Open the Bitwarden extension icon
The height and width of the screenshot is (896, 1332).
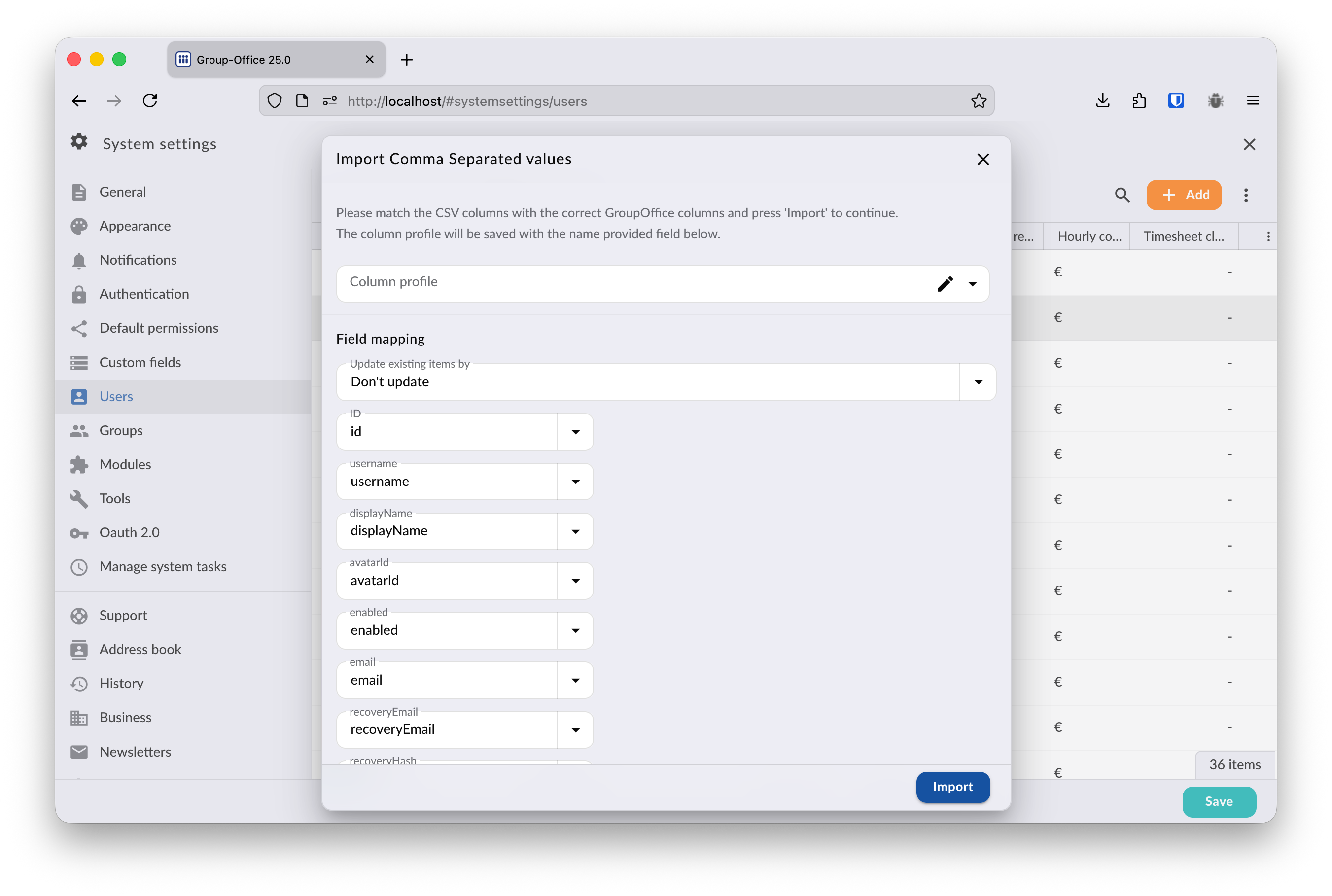[x=1175, y=101]
